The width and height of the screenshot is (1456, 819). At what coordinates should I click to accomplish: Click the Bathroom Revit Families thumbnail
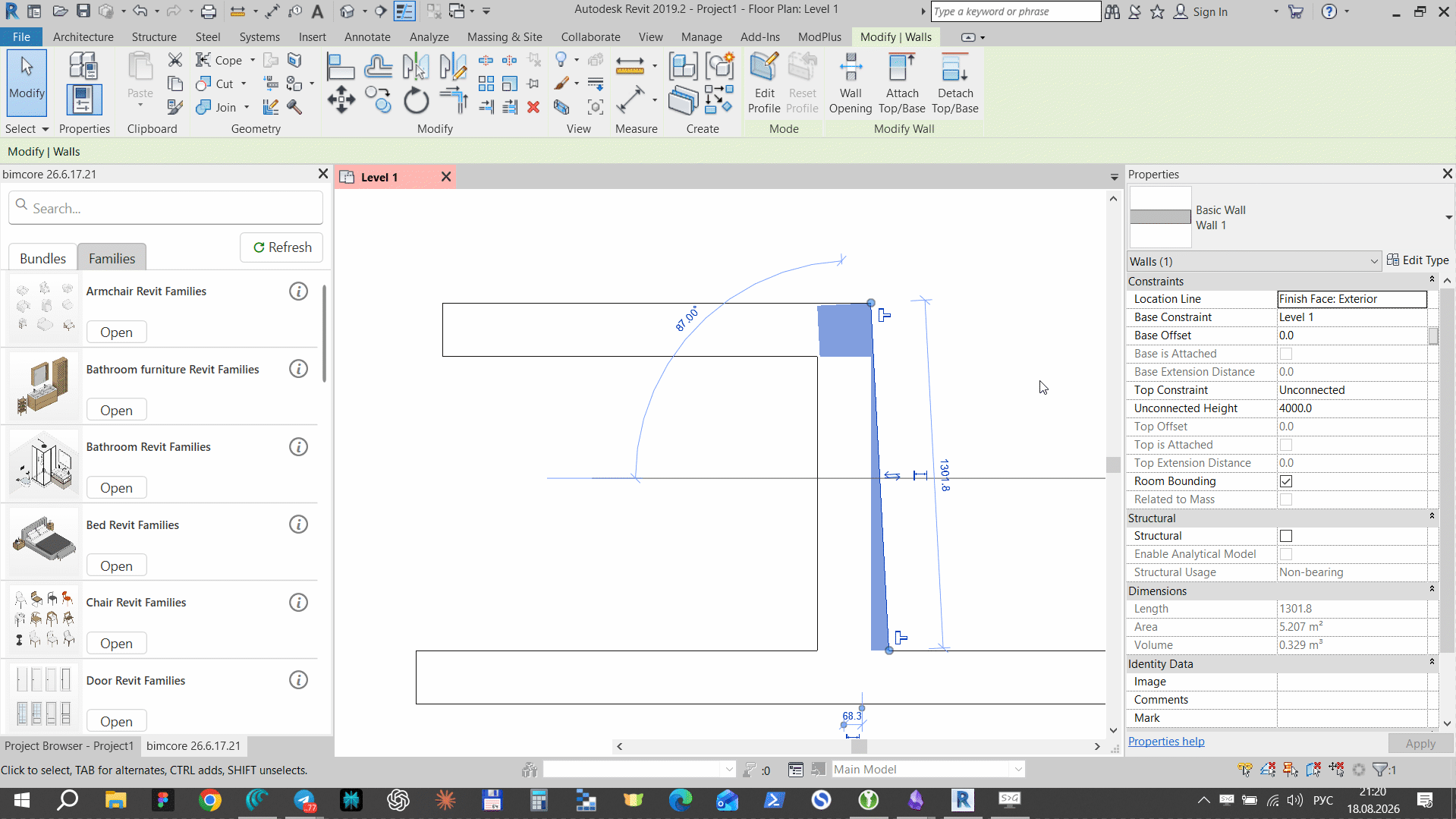(x=45, y=464)
